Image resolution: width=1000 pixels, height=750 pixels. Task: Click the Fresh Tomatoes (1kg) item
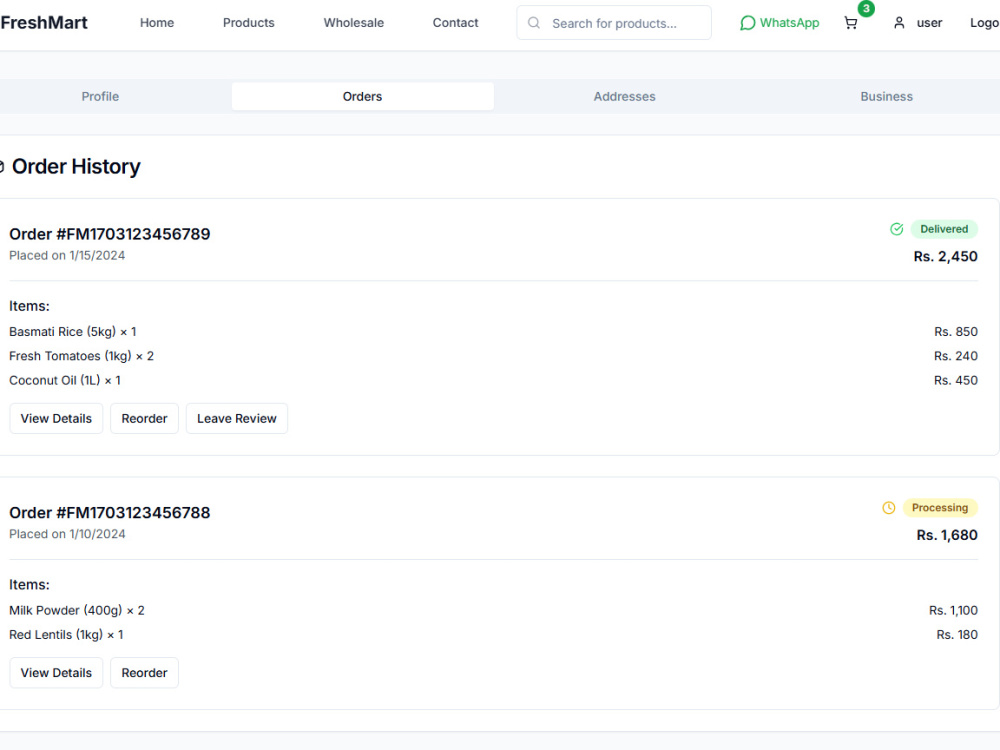(x=81, y=356)
